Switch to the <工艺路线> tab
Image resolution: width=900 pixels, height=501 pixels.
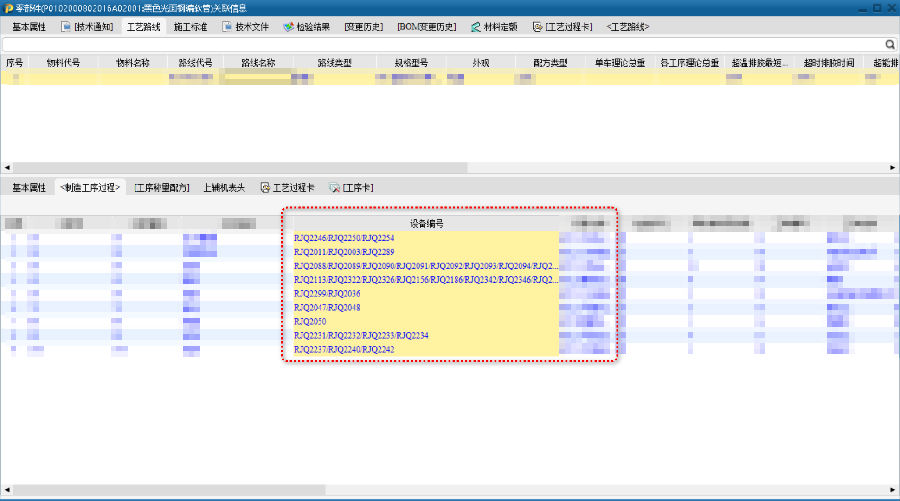[x=627, y=27]
